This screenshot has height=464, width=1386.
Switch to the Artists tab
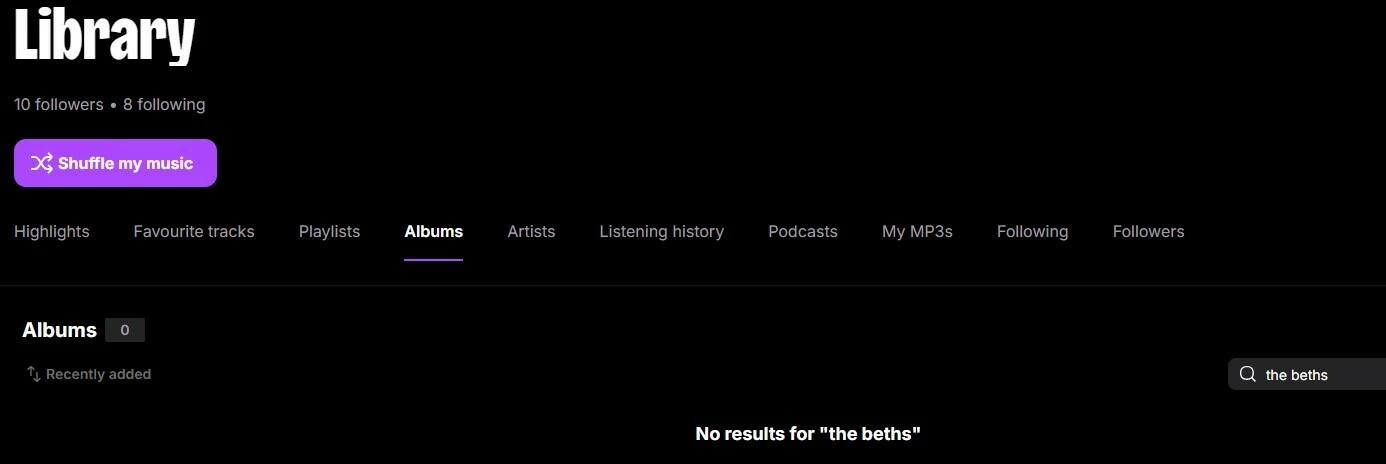coord(531,231)
